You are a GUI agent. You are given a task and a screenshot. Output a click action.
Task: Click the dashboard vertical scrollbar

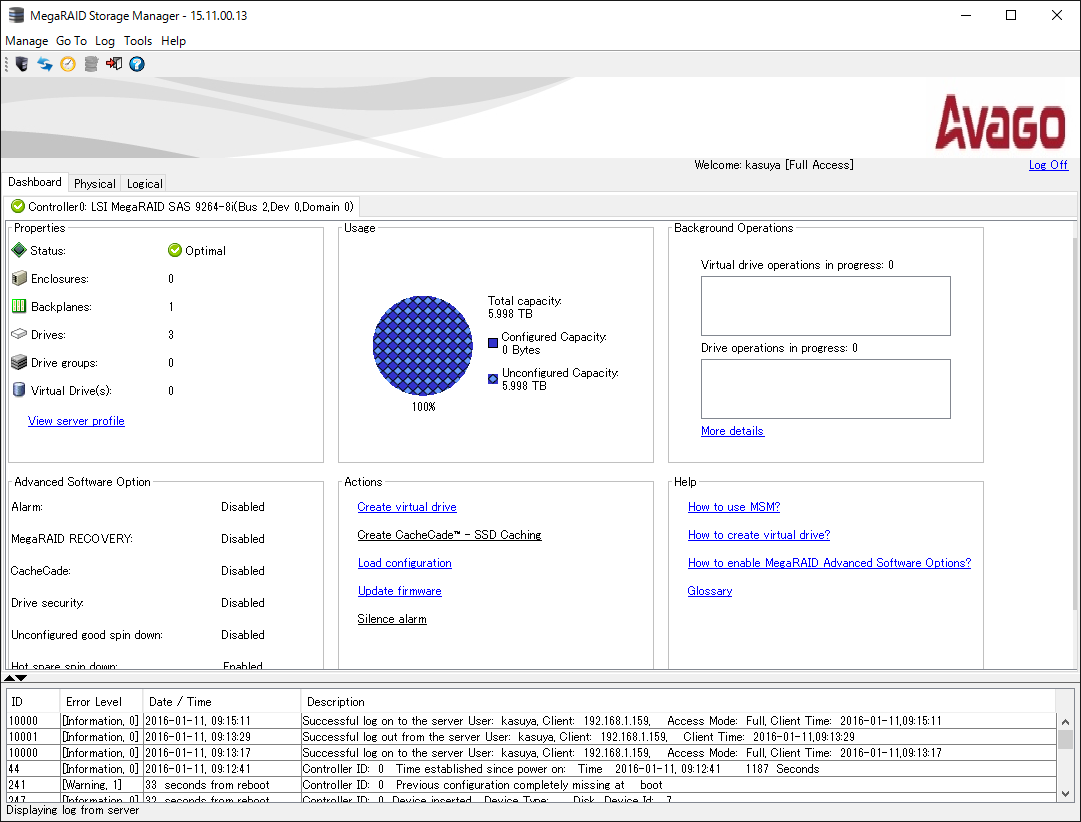click(x=1075, y=422)
